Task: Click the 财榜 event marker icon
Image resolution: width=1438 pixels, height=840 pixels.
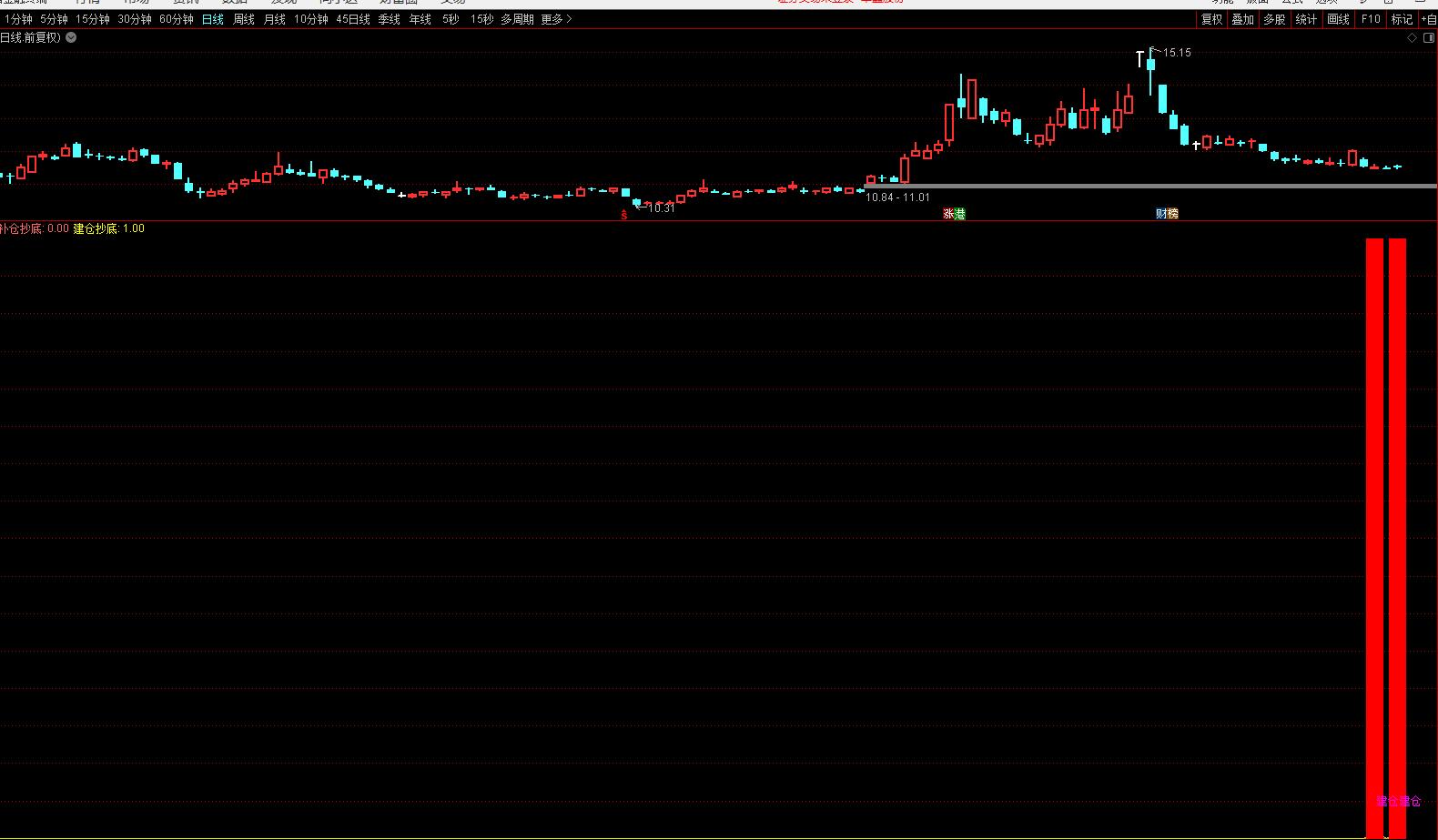Action: (x=1167, y=214)
